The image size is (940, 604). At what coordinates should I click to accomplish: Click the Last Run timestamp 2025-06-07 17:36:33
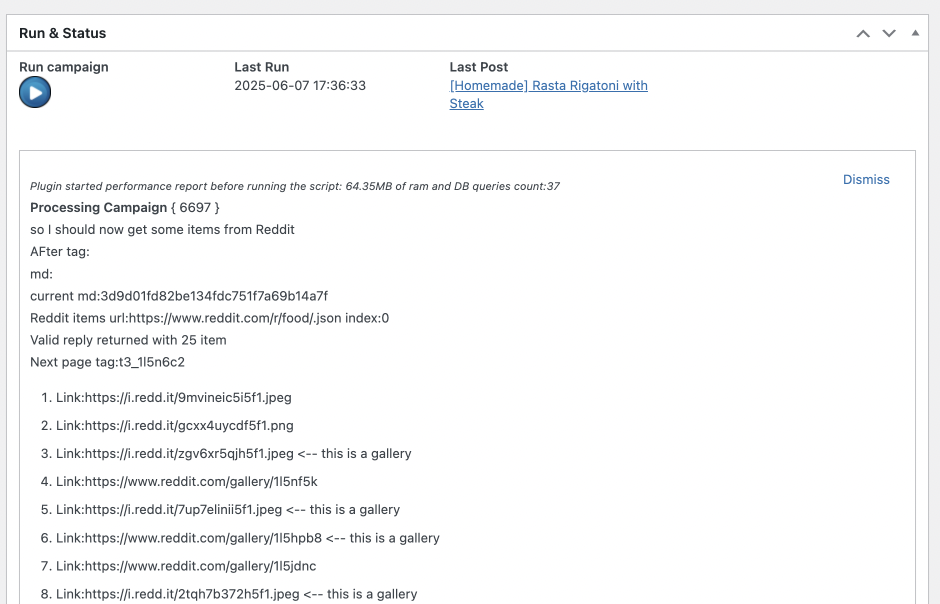[x=300, y=86]
